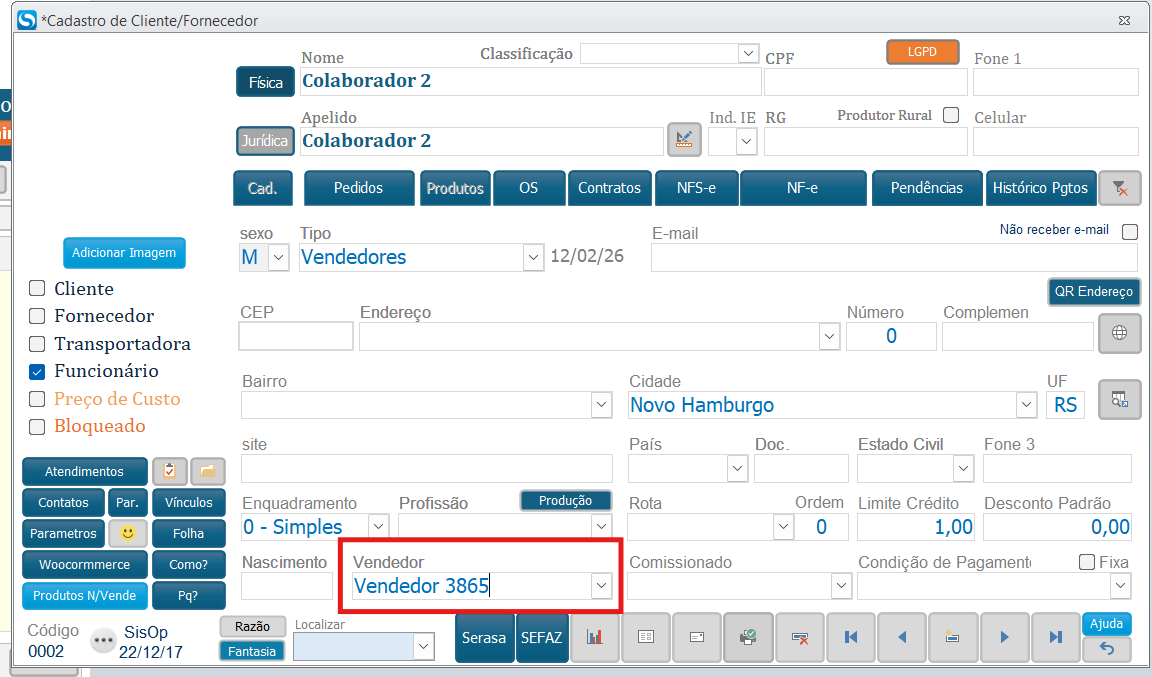Enable the Cliente checkbox

click(37, 289)
